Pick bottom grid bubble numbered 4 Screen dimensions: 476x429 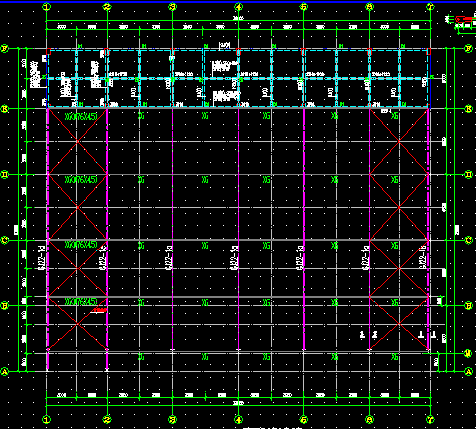(238, 419)
